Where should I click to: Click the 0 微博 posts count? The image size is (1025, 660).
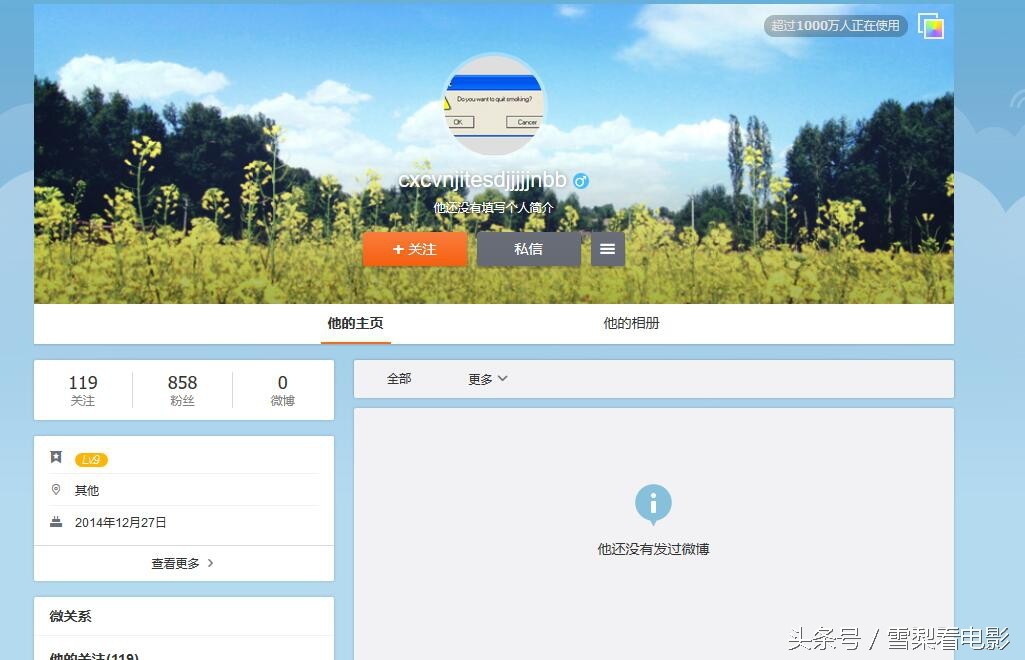[x=282, y=390]
